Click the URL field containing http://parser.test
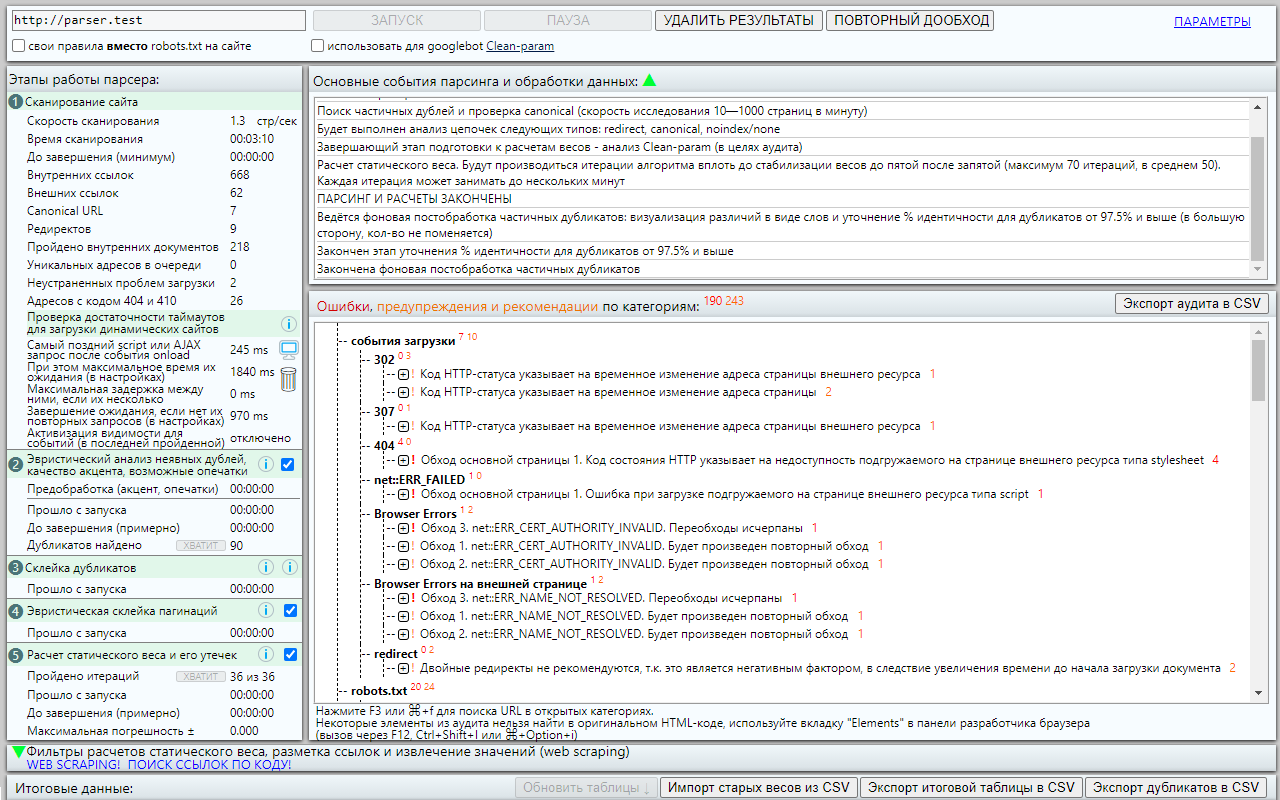The width and height of the screenshot is (1280, 800). [159, 20]
